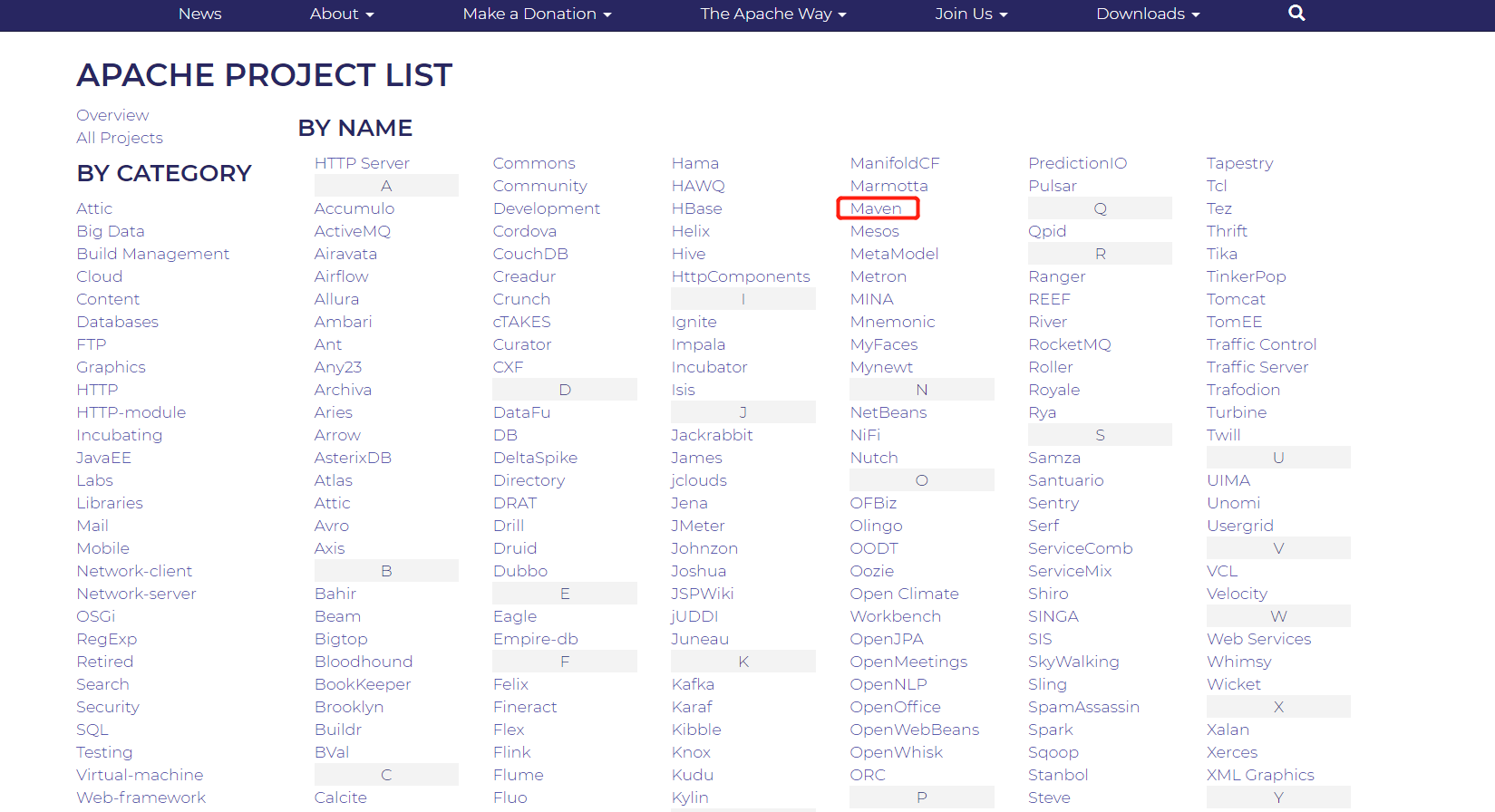Click the Kafka project link

point(693,684)
